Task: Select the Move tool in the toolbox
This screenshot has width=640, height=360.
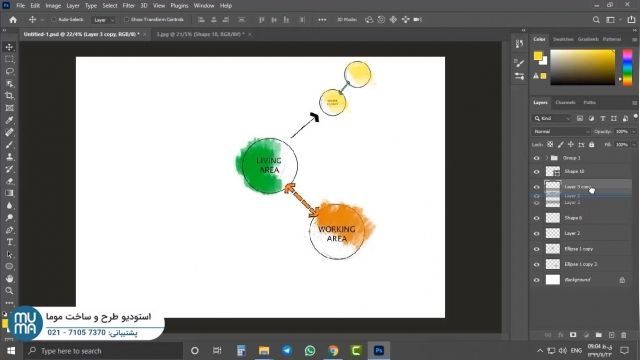Action: [x=9, y=47]
